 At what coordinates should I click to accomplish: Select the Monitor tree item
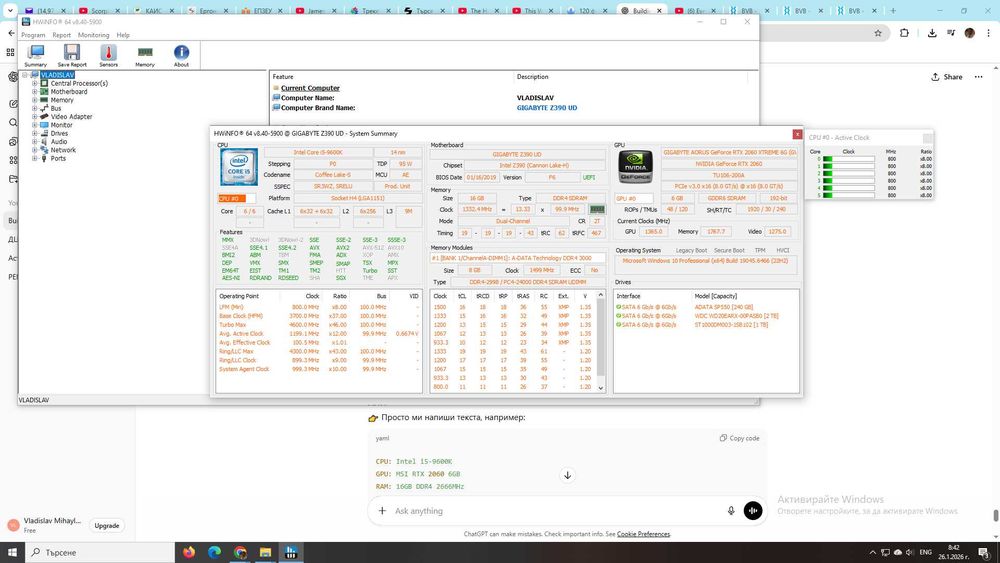click(x=61, y=125)
